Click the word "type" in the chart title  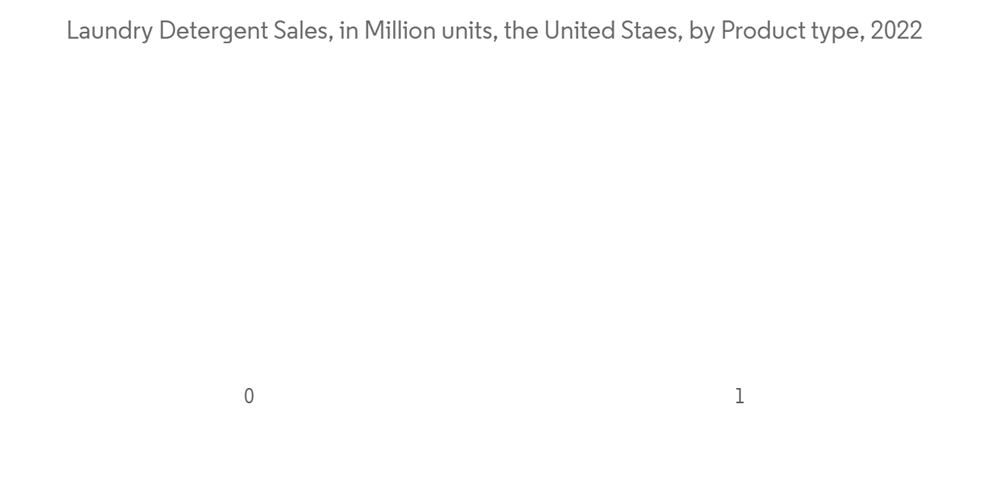coord(835,31)
